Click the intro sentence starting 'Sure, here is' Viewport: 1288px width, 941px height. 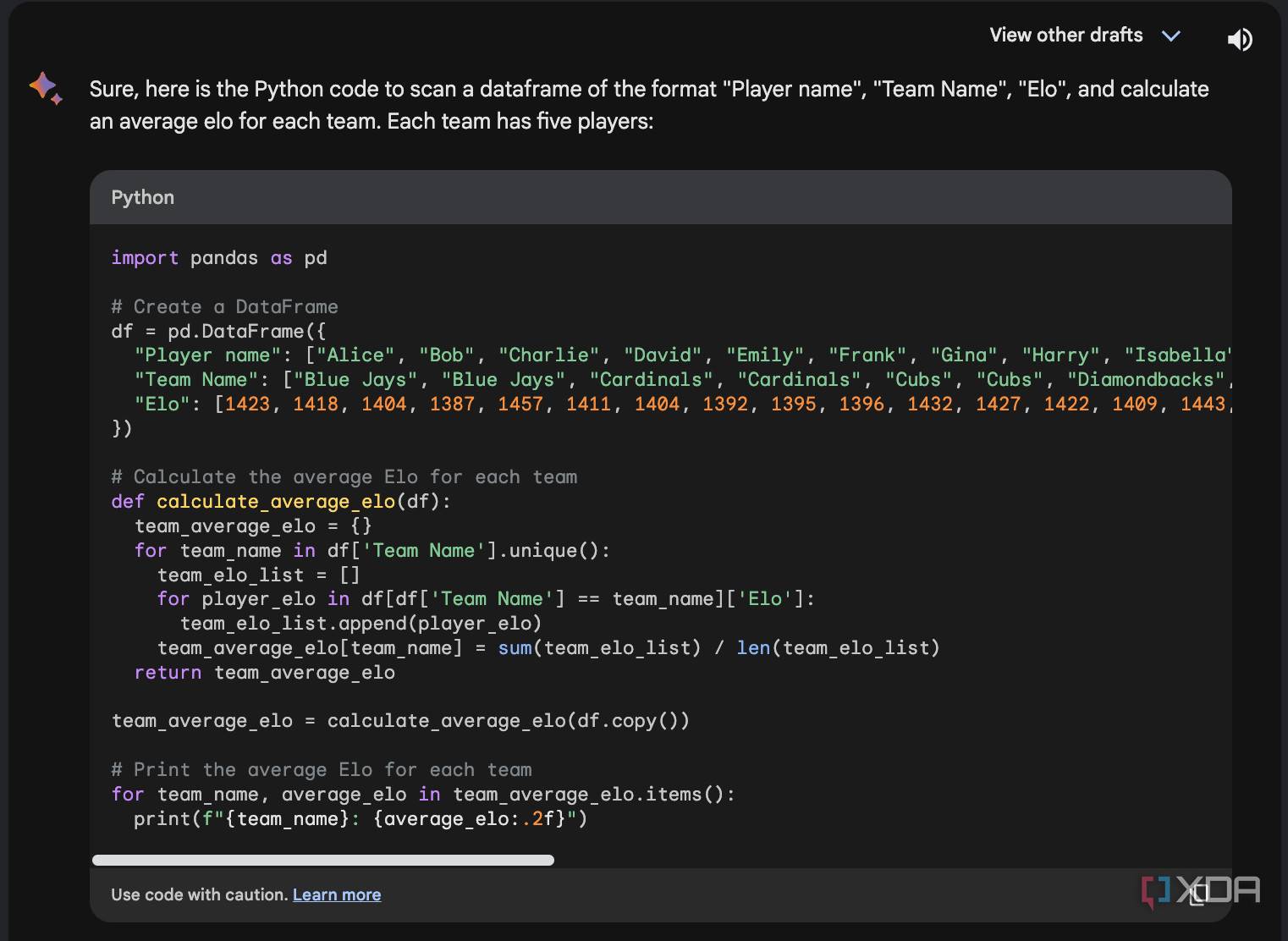tap(649, 105)
